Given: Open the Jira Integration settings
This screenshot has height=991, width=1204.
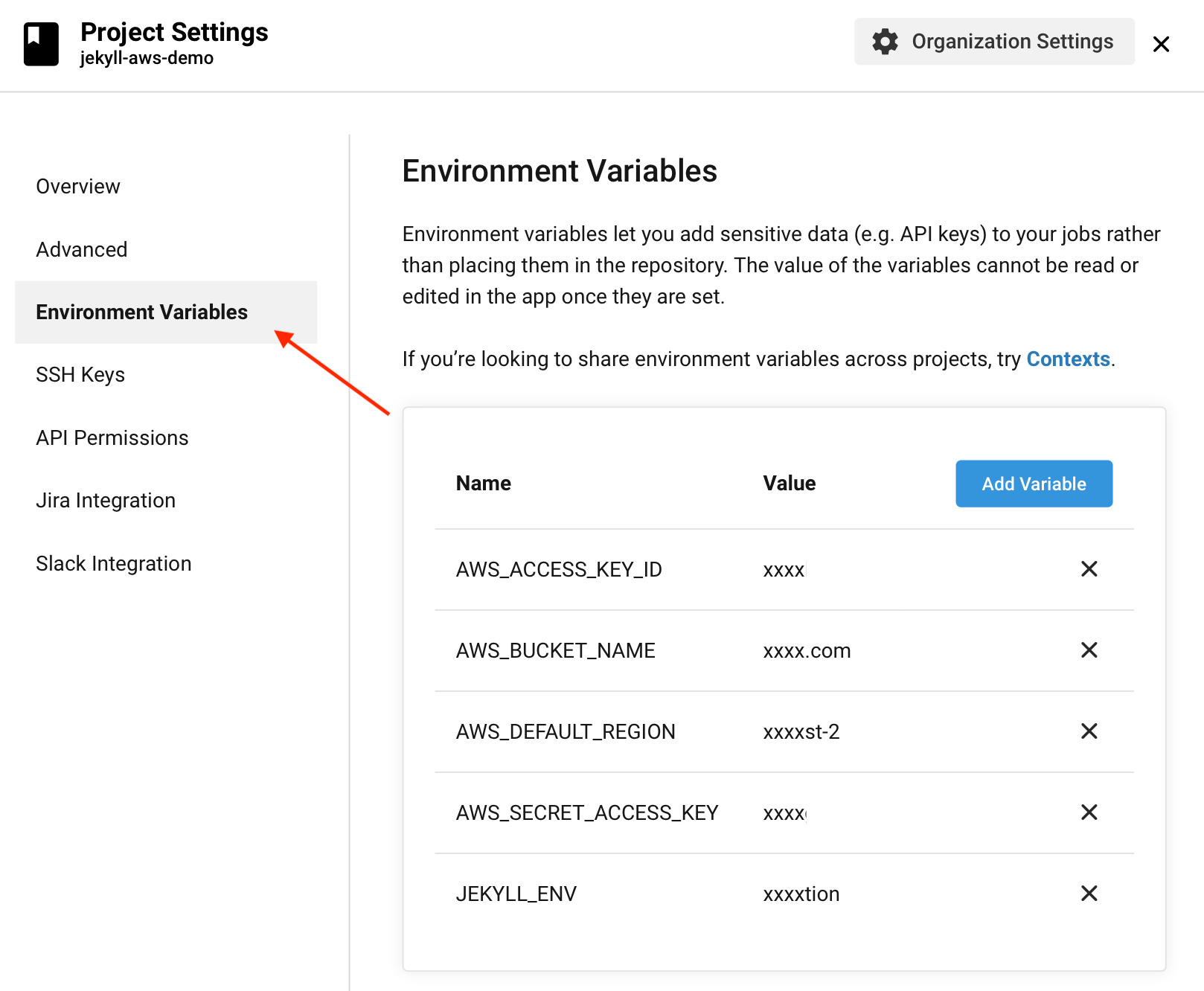Looking at the screenshot, I should pos(105,500).
